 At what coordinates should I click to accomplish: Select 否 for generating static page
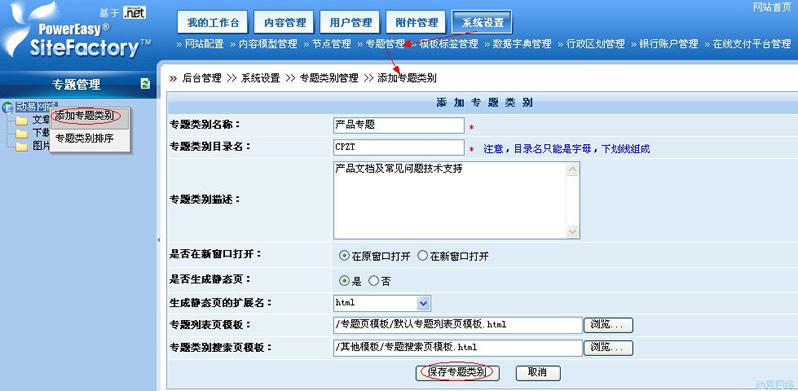[x=374, y=281]
